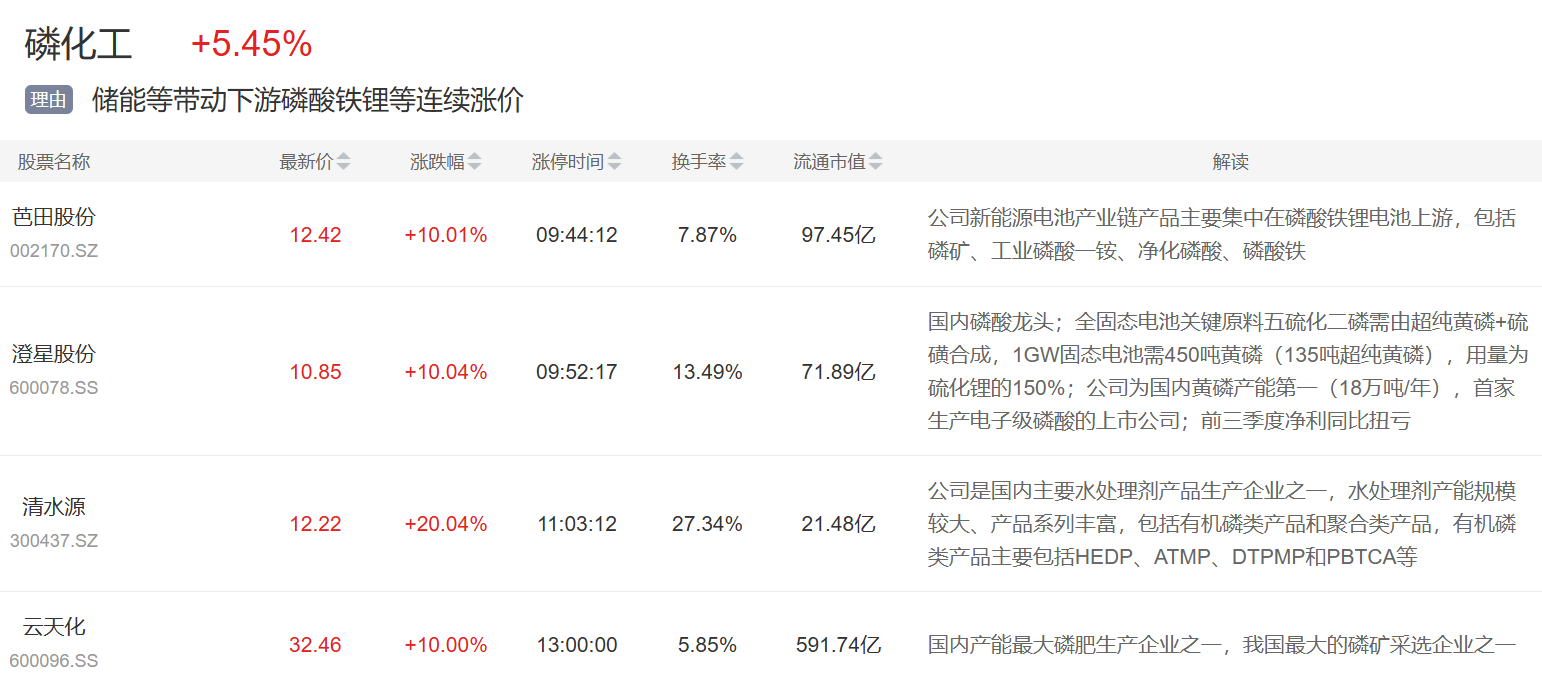Click the sort arrows beside 涨停时间
This screenshot has height=681, width=1542.
point(614,162)
